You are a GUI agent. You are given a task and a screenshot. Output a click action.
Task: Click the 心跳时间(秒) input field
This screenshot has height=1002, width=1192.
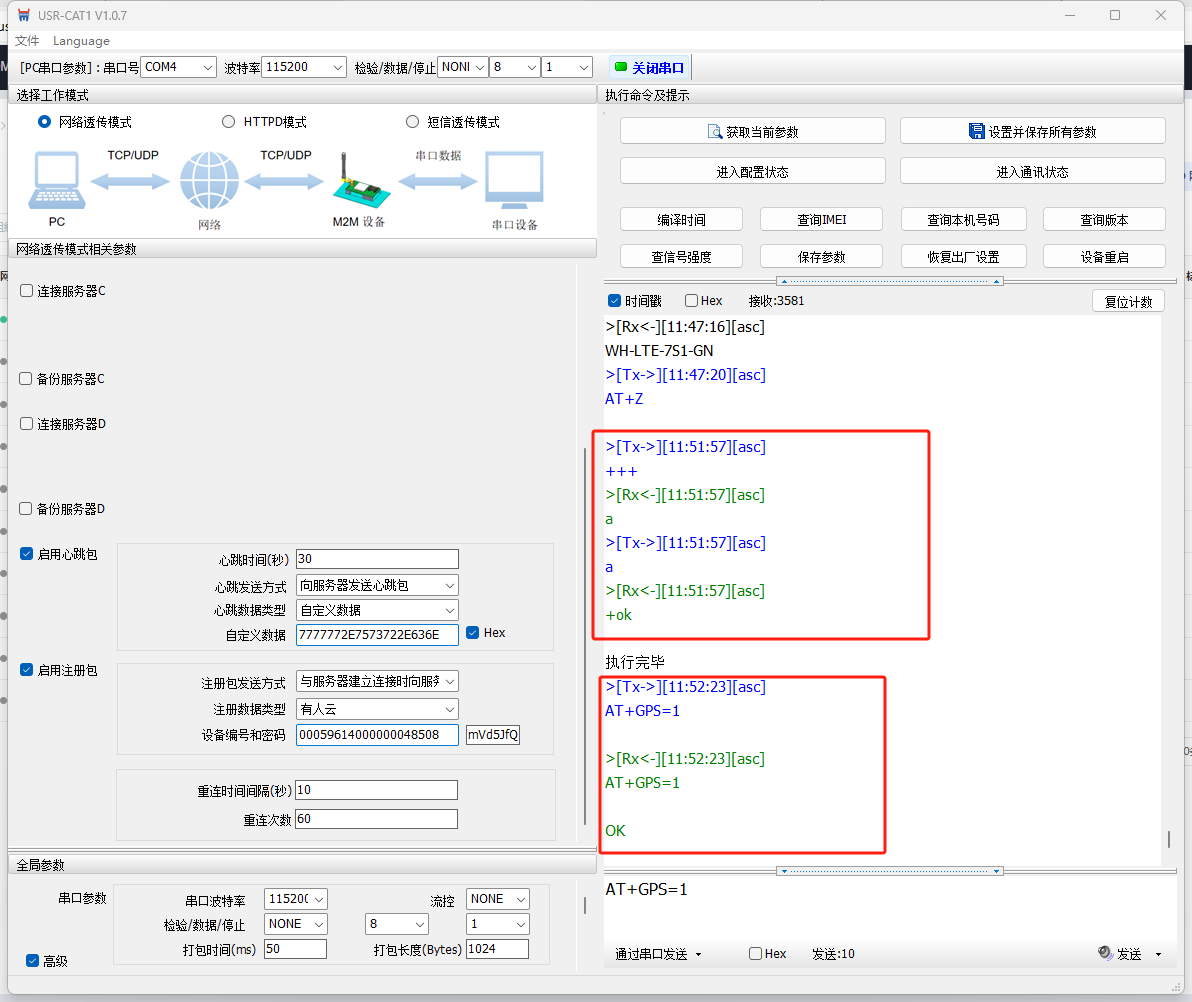377,559
